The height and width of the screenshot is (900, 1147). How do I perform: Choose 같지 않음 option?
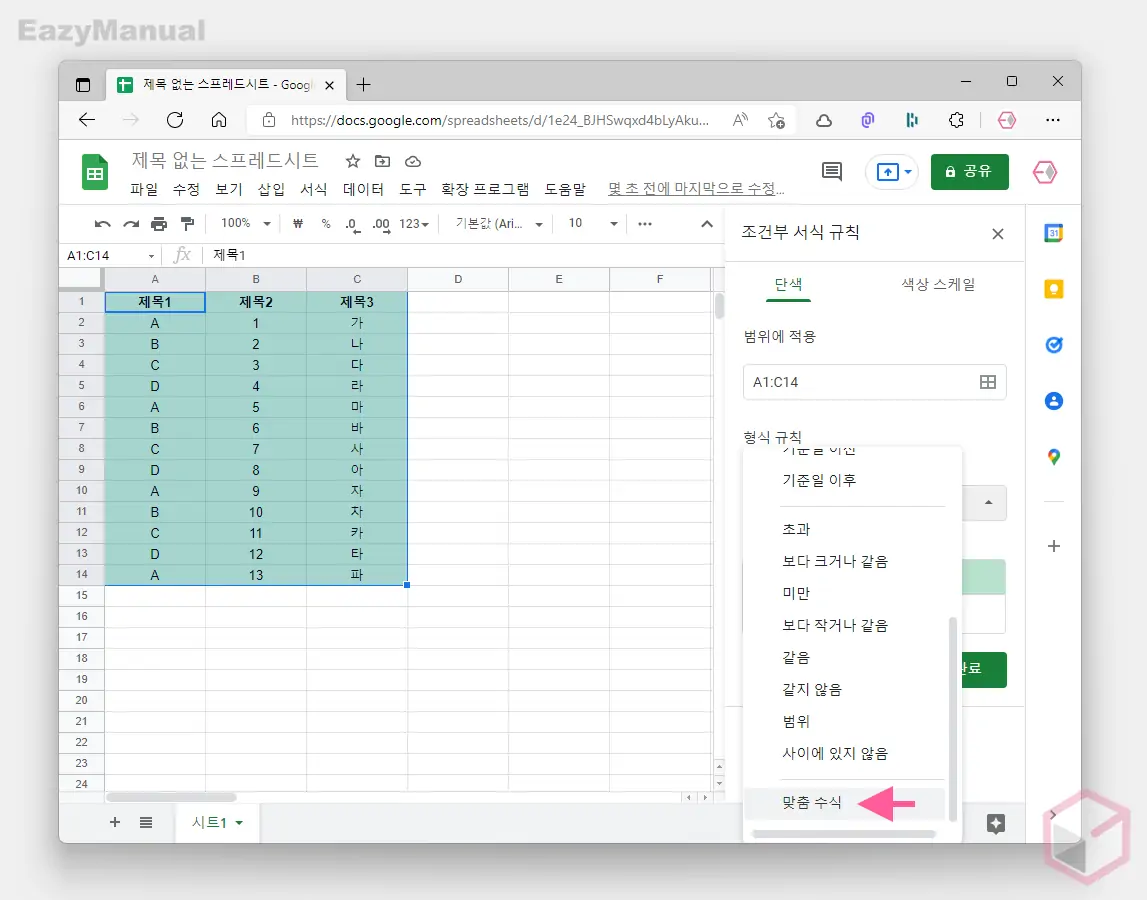(812, 689)
